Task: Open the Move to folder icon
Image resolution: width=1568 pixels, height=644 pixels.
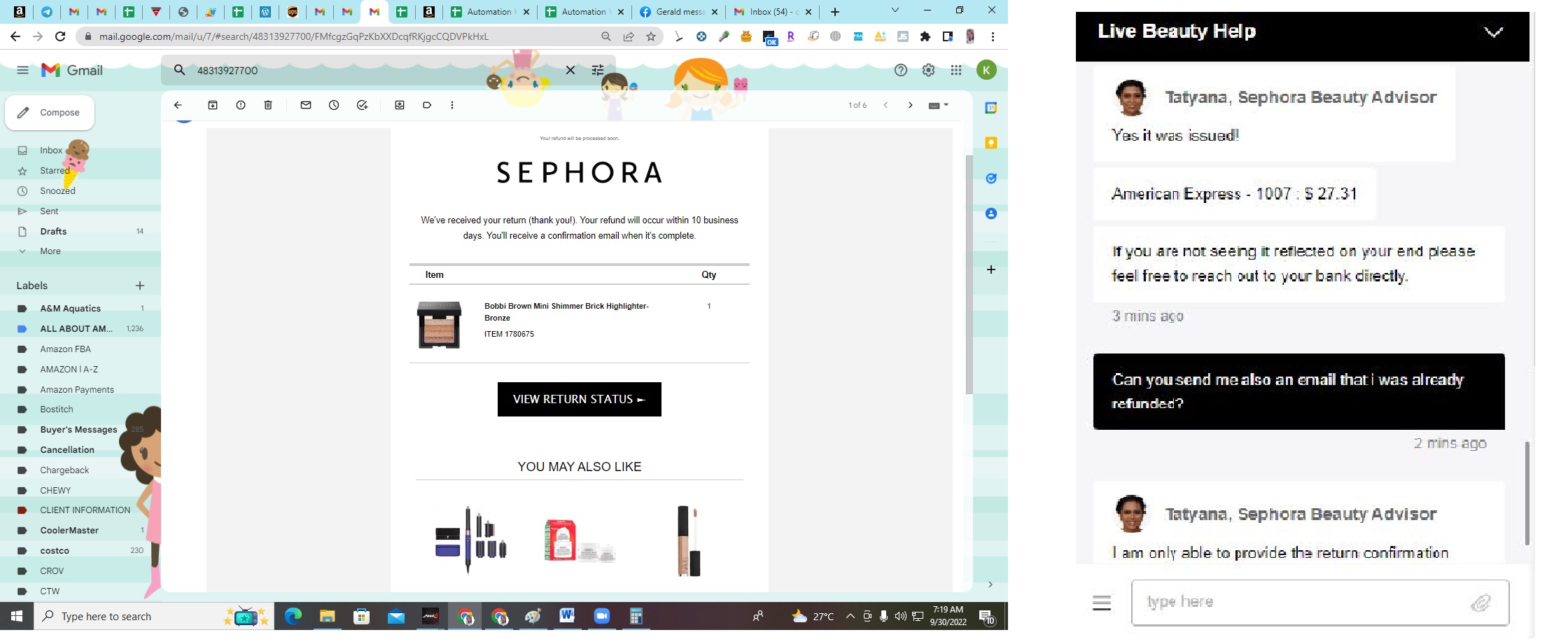Action: pos(400,105)
